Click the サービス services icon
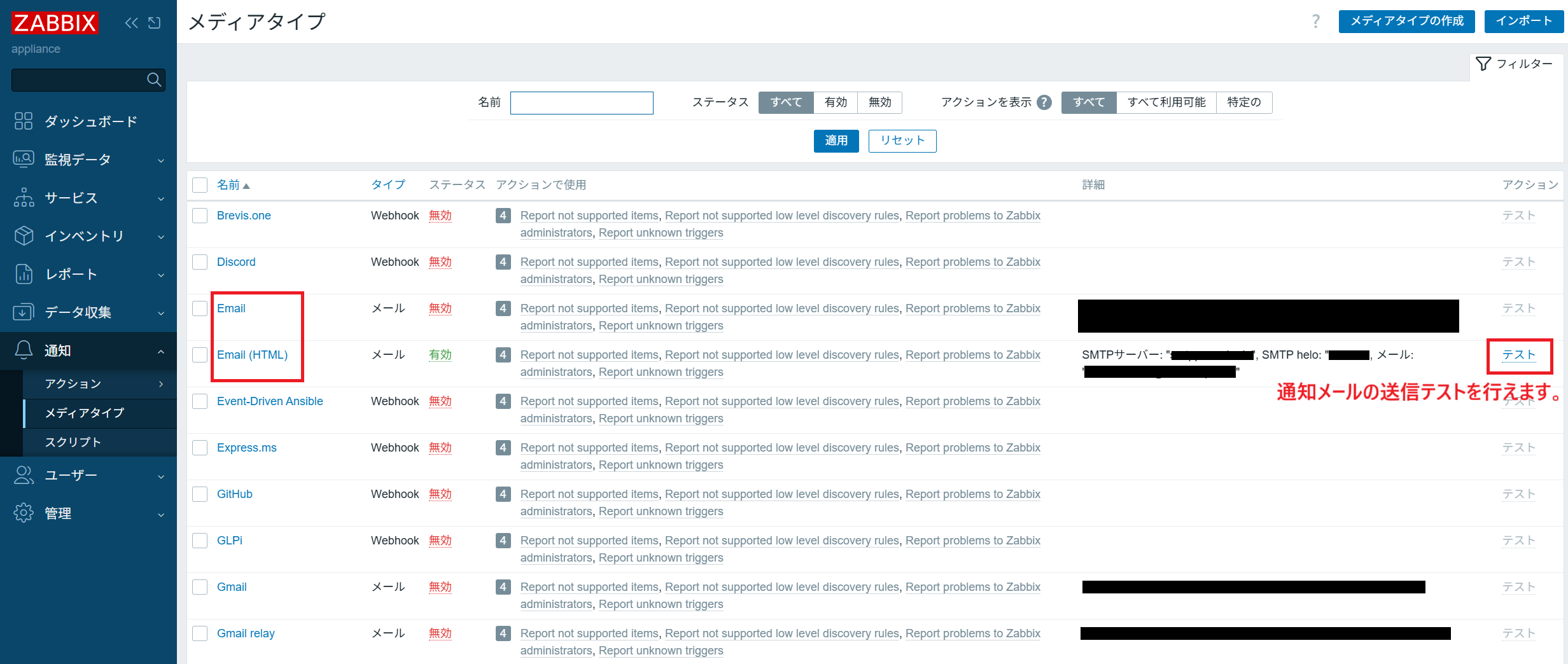This screenshot has height=664, width=1568. [24, 197]
